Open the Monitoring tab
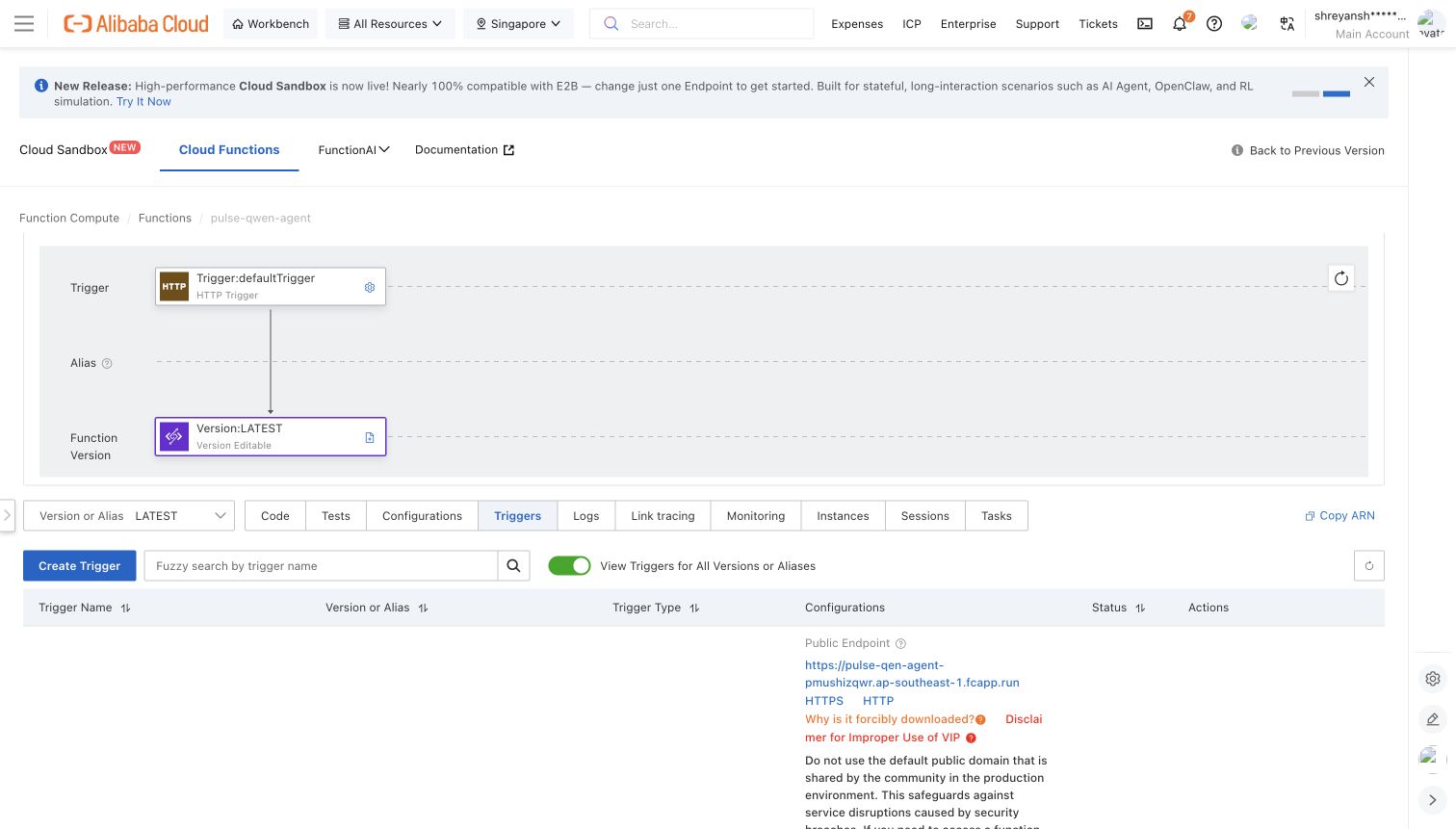This screenshot has height=829, width=1456. coord(756,516)
